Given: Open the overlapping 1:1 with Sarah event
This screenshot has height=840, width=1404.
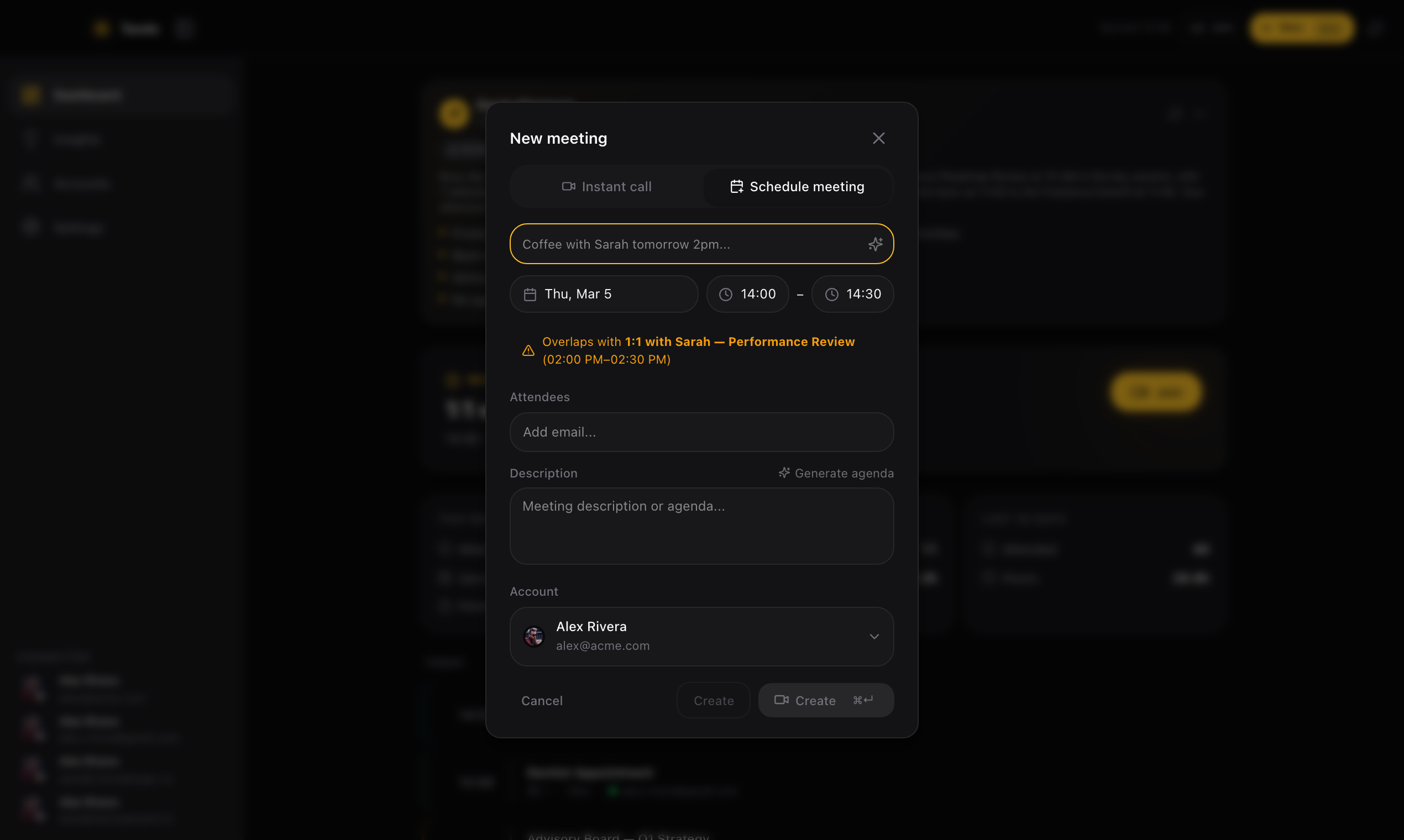Looking at the screenshot, I should click(x=740, y=342).
